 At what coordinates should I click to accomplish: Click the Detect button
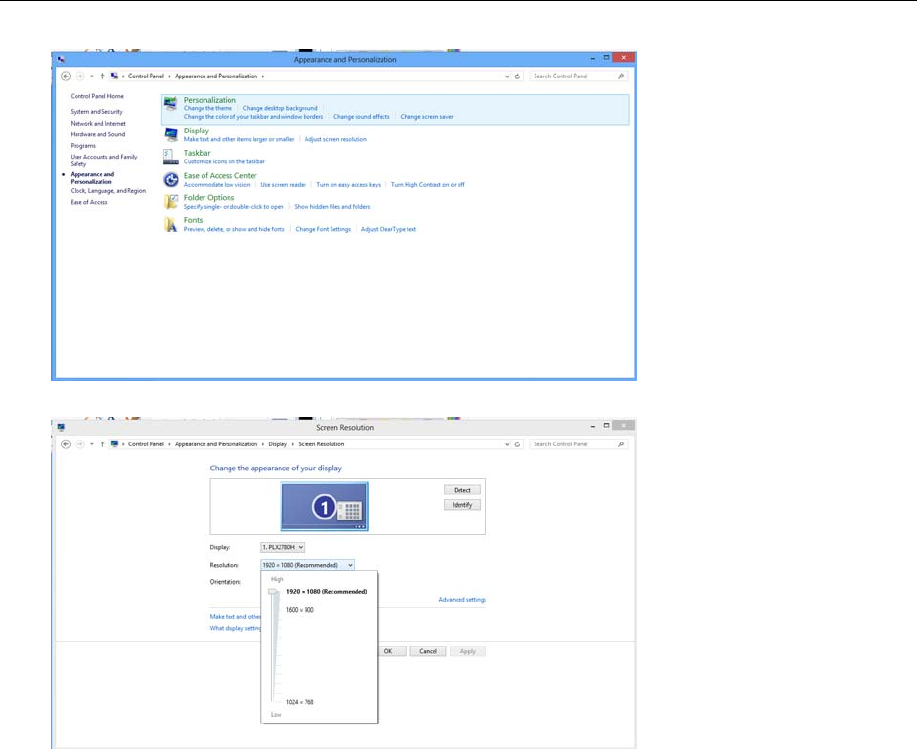click(462, 490)
